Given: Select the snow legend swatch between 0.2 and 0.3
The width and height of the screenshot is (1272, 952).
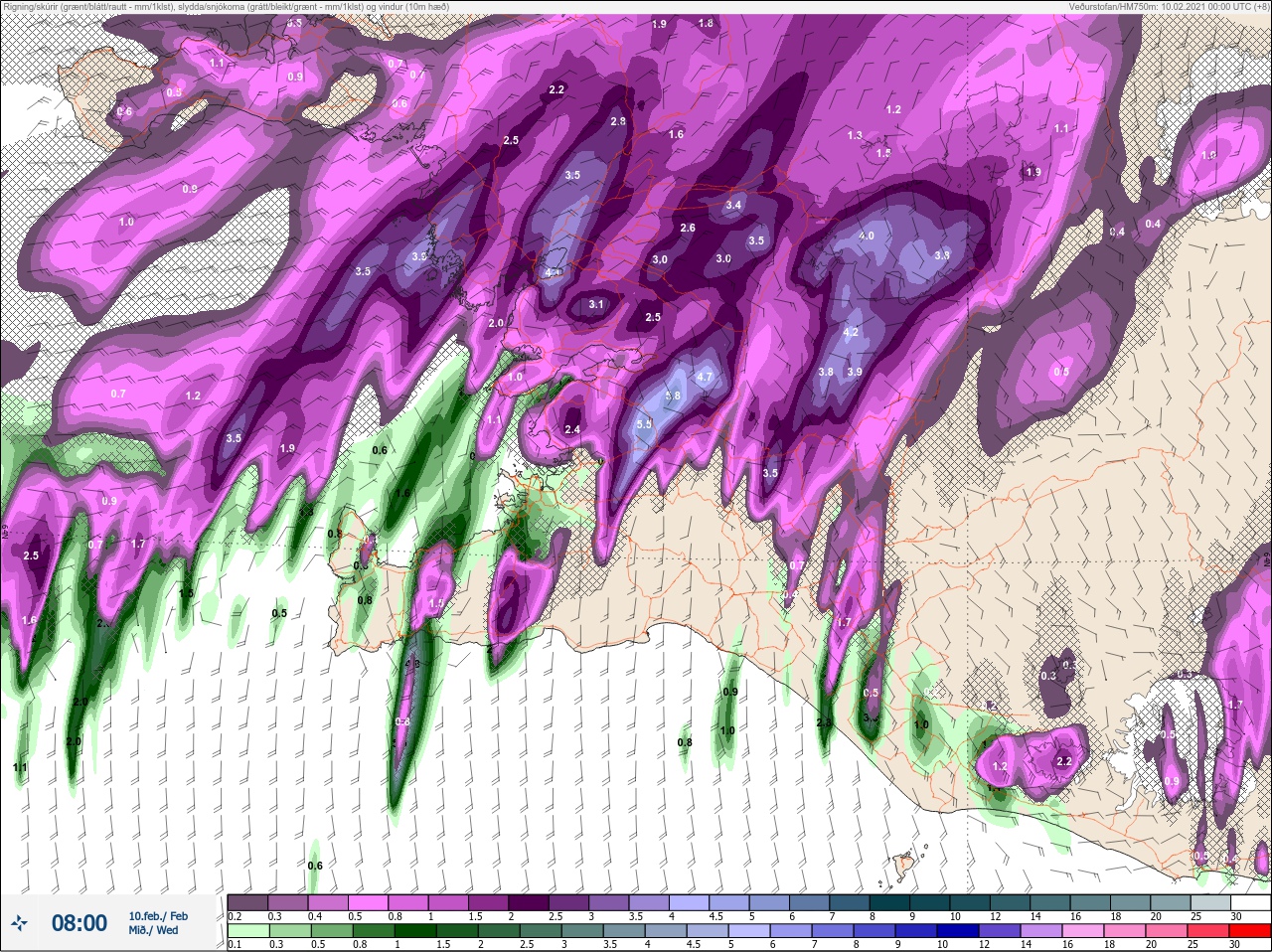Looking at the screenshot, I should pyautogui.click(x=248, y=902).
